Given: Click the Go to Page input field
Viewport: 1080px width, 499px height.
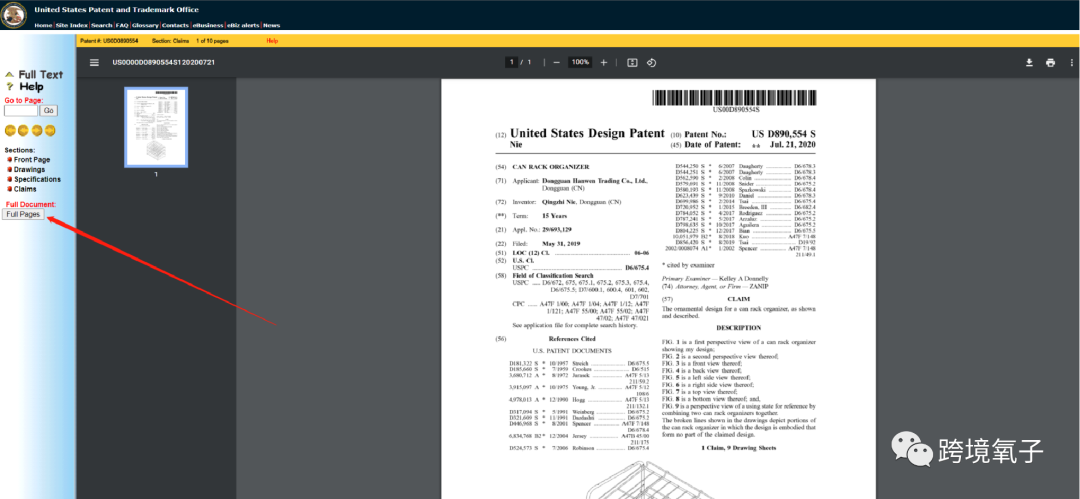Looking at the screenshot, I should 21,110.
